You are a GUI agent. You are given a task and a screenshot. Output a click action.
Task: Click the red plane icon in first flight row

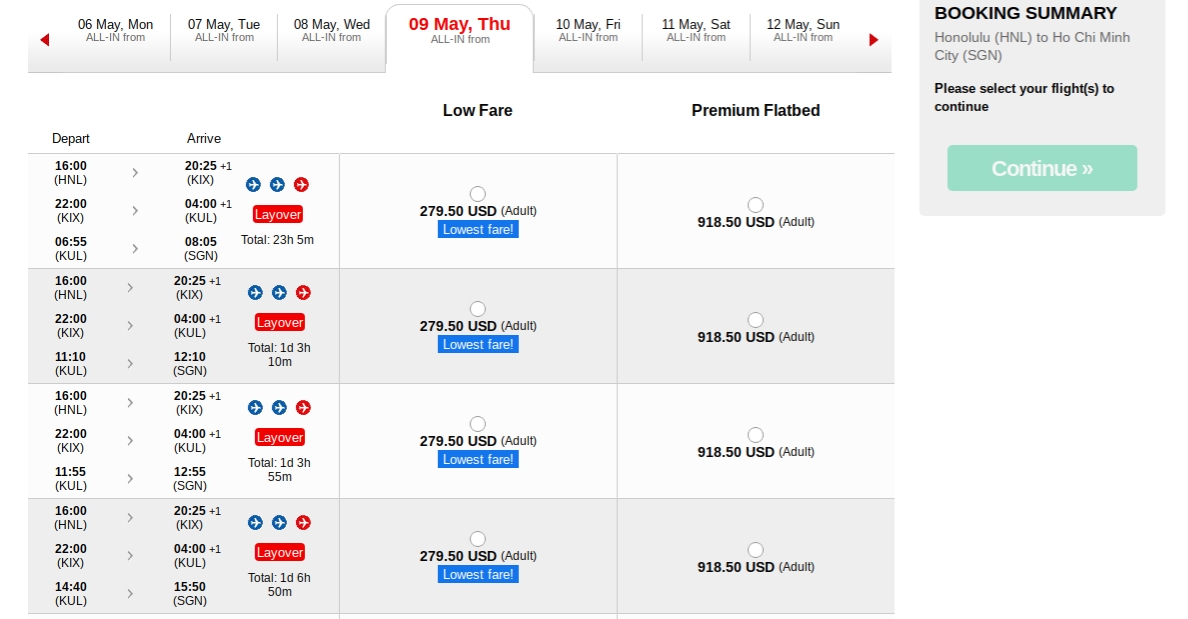[301, 184]
